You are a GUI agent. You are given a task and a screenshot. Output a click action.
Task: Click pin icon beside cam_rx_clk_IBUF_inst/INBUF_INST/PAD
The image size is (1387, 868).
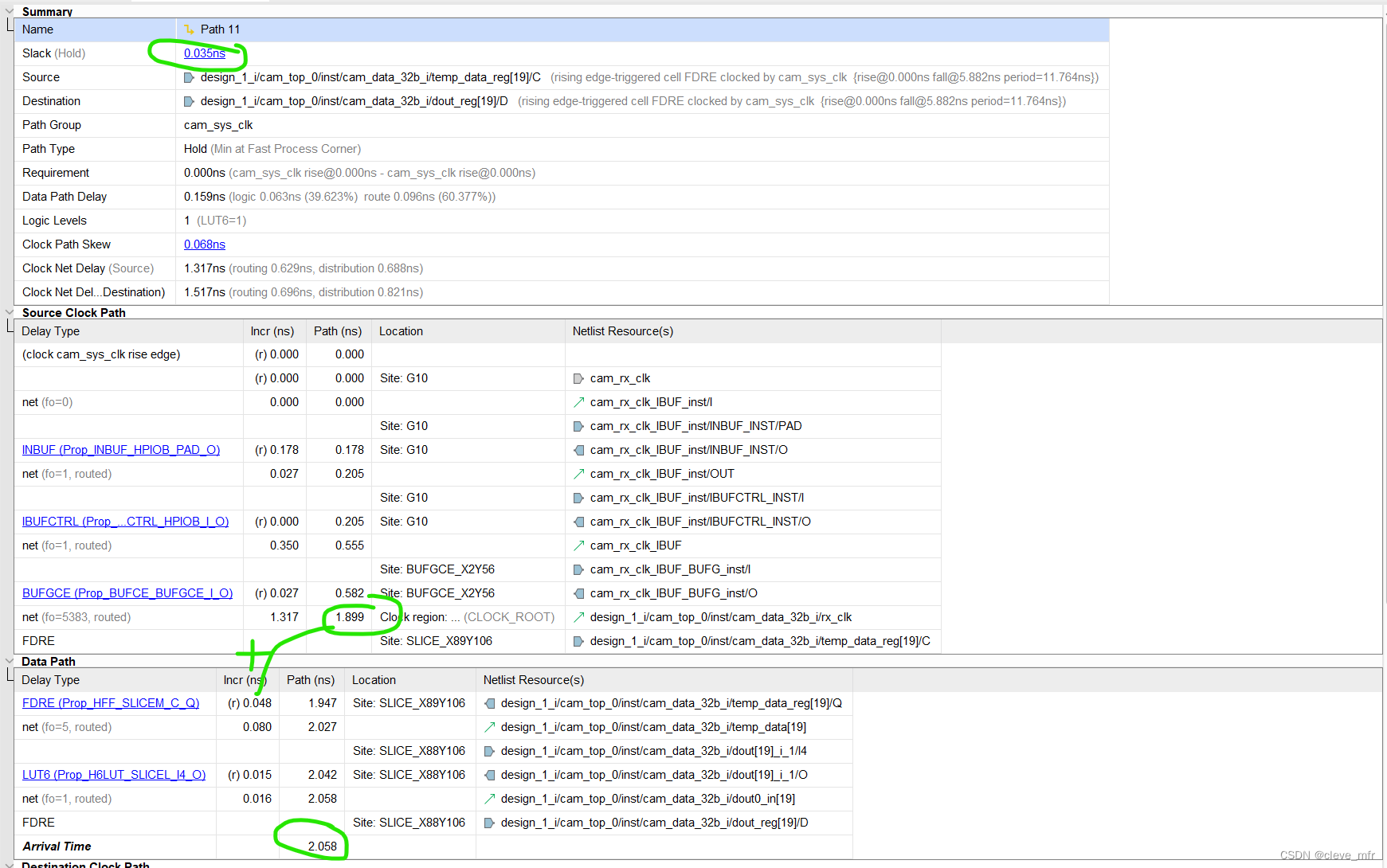click(579, 426)
